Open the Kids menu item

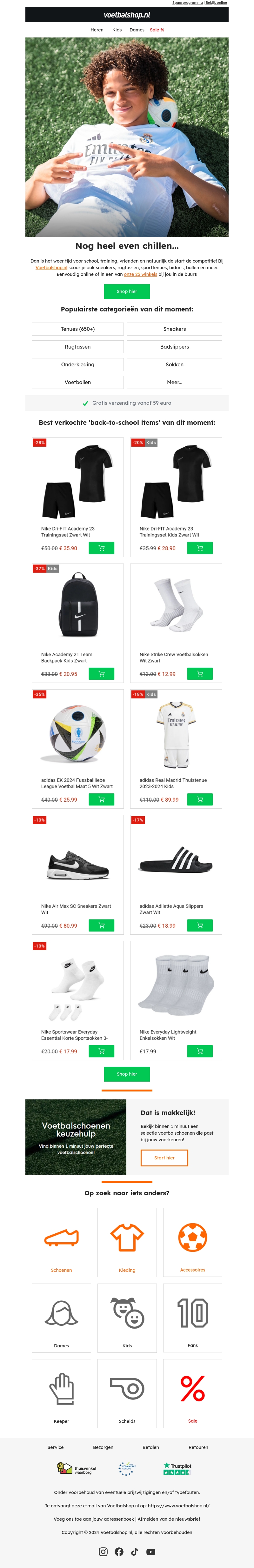(117, 30)
